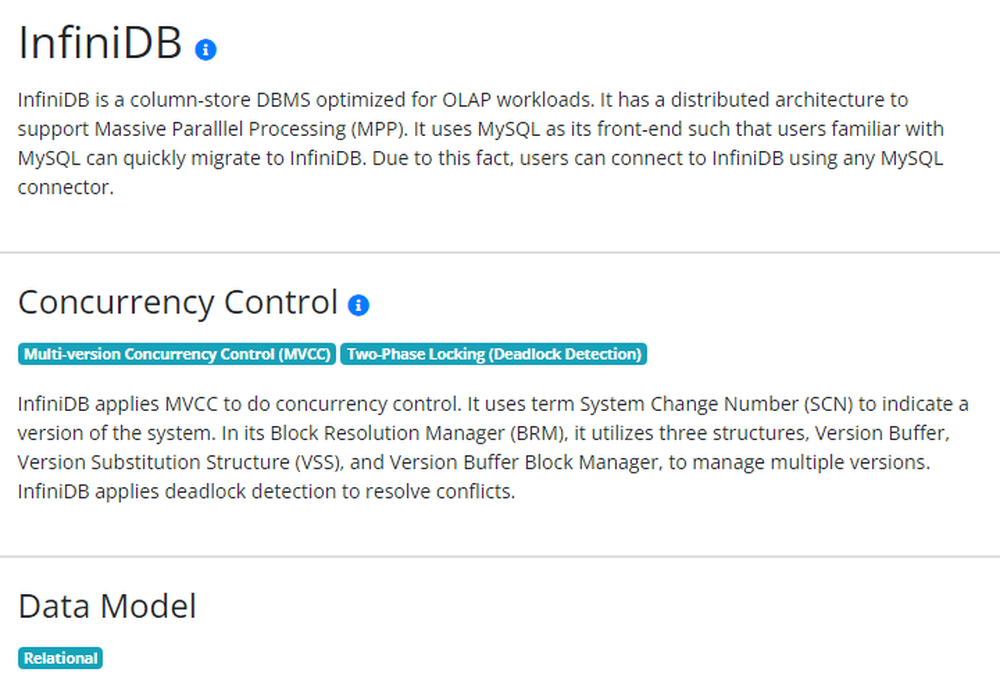Click the info icon beside InfiniDB title
Image resolution: width=1000 pixels, height=680 pixels.
(206, 49)
